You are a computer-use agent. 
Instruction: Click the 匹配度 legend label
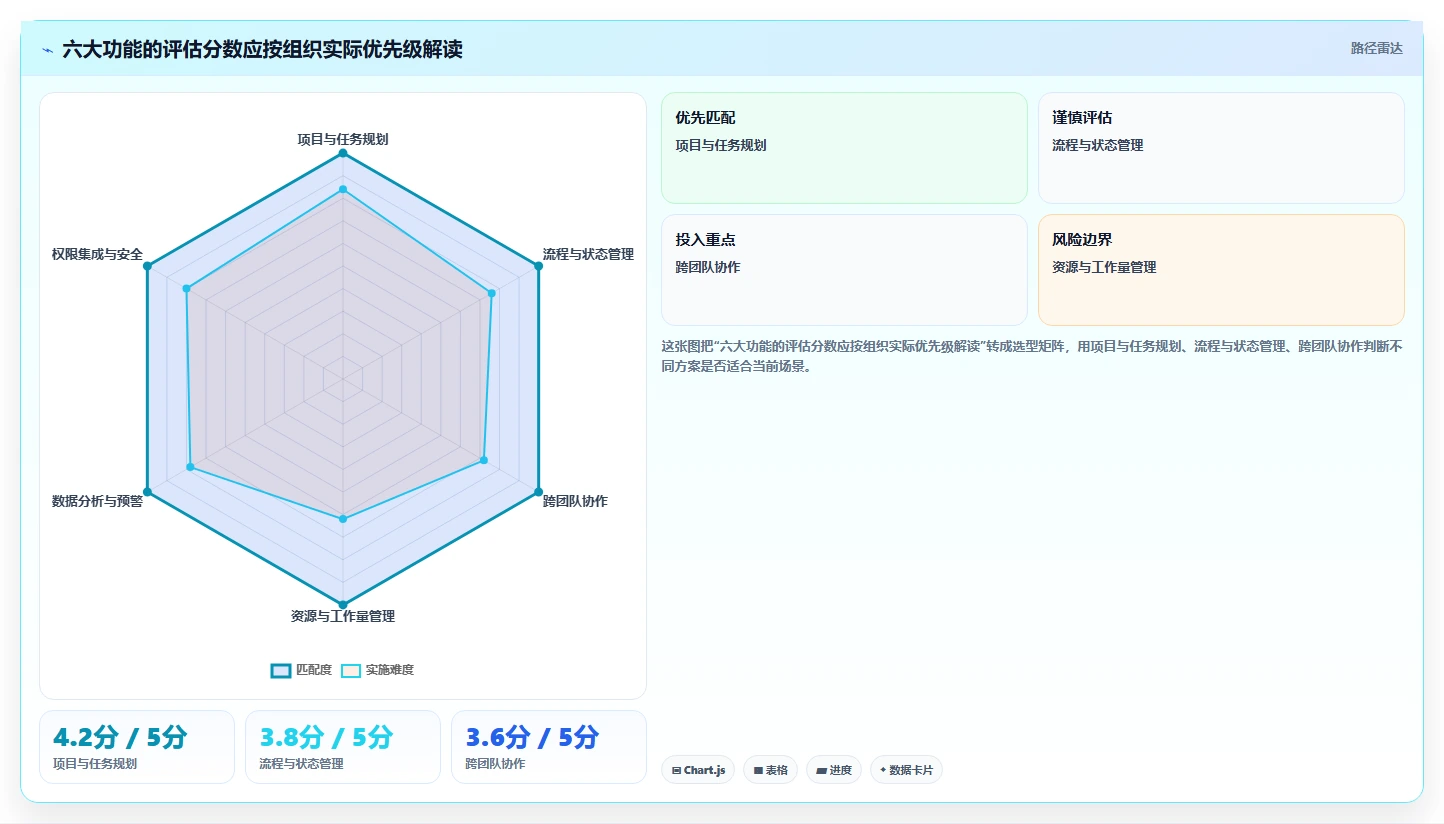[x=314, y=670]
